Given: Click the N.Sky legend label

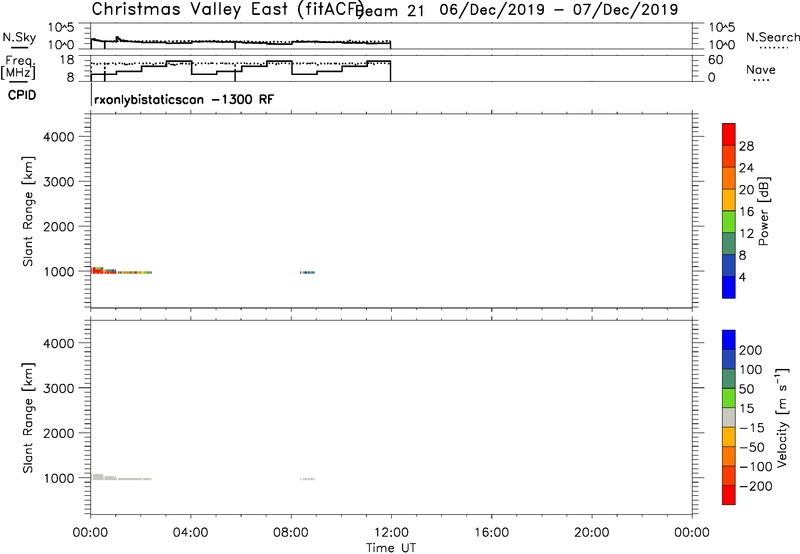Looking at the screenshot, I should coord(19,37).
